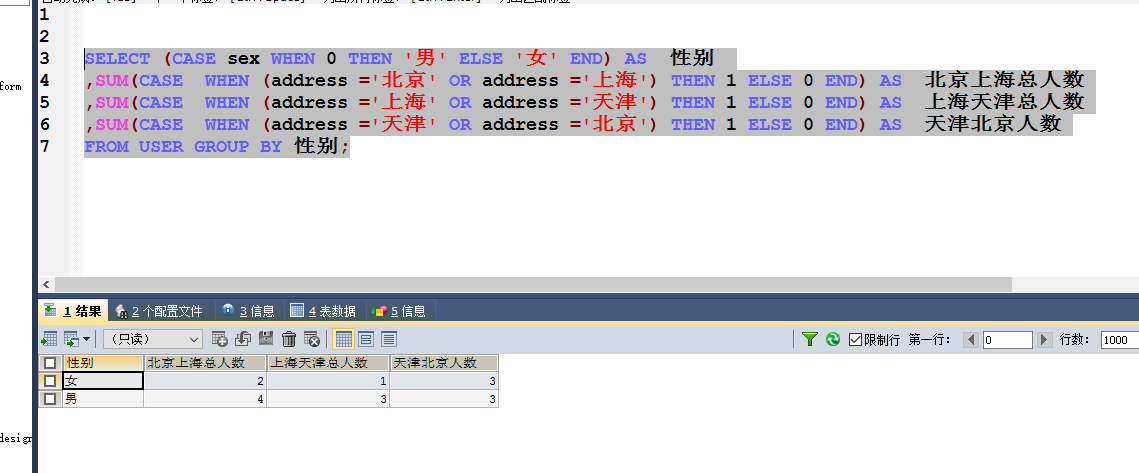Click 北京上海总人数 value 2 for 女
This screenshot has height=473, width=1139.
coord(205,381)
